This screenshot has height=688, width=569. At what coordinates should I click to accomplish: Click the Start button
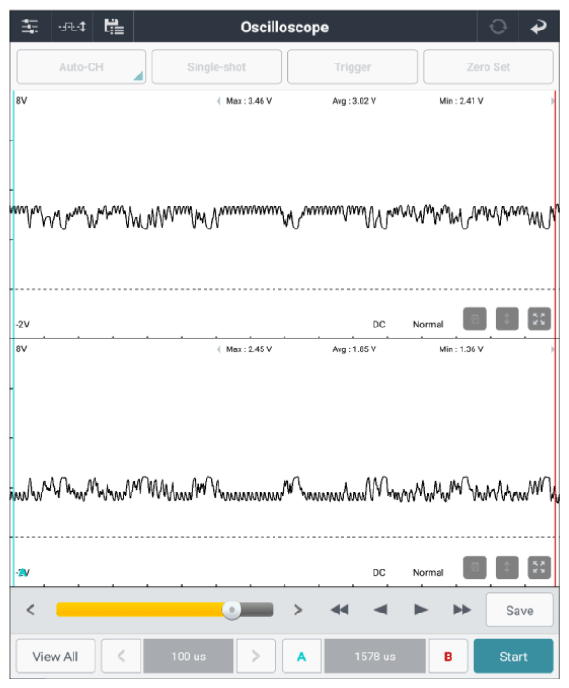[x=513, y=656]
